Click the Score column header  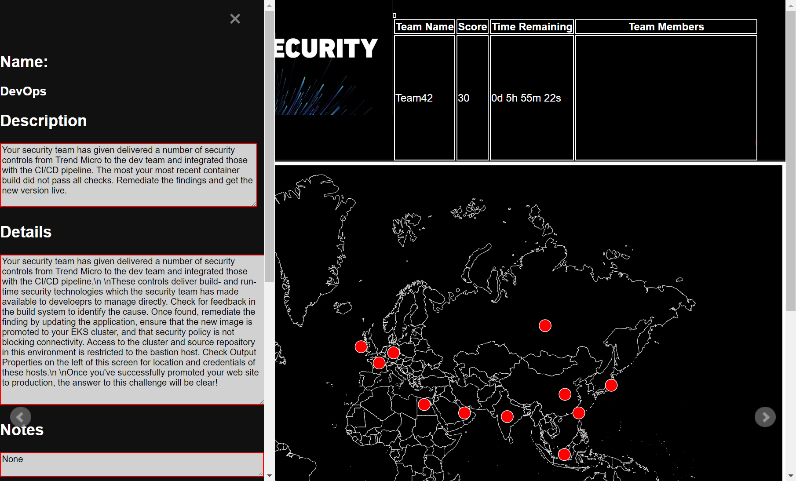coord(472,27)
